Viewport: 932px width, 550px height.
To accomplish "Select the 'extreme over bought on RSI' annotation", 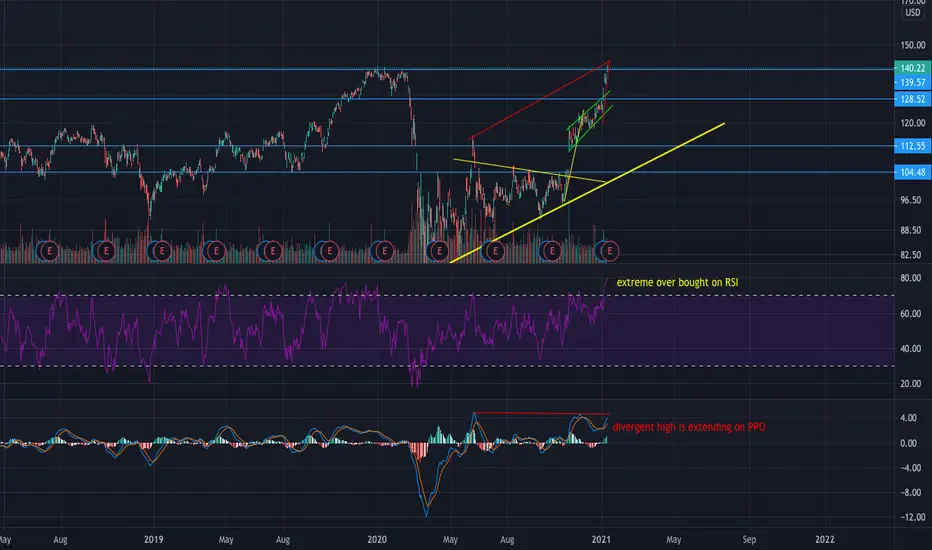I will [677, 282].
